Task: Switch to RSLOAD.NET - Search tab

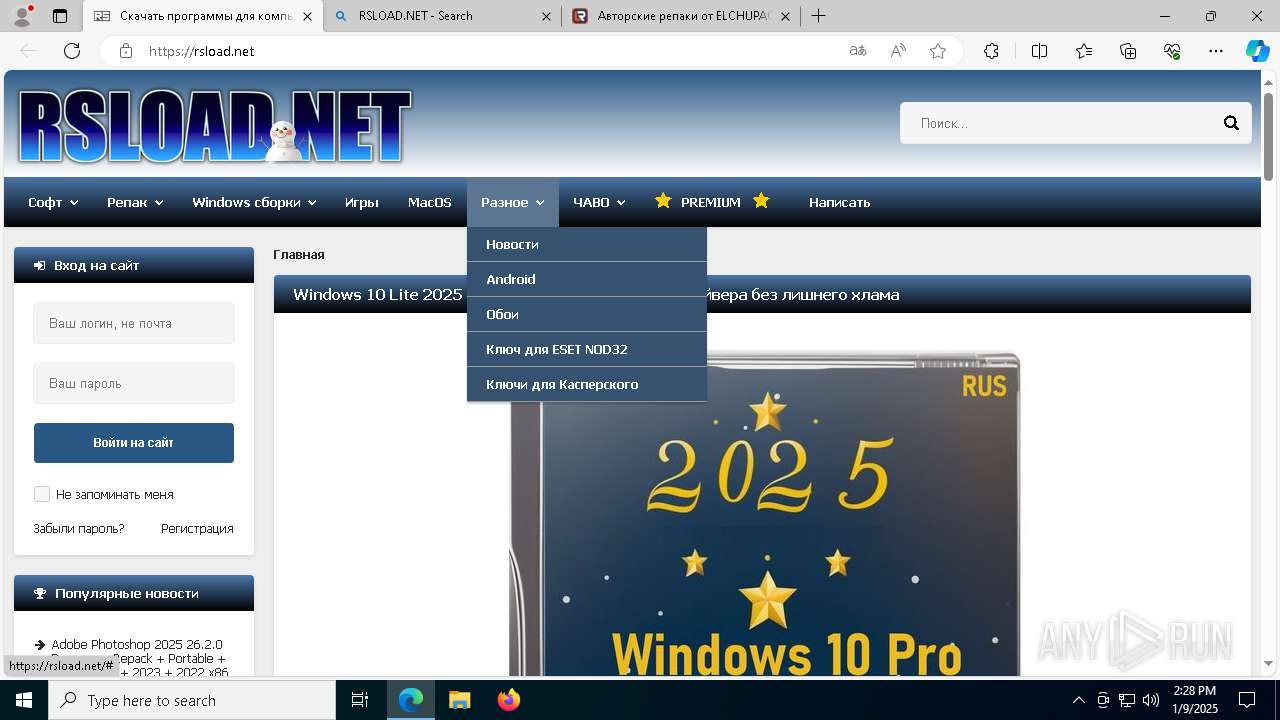Action: [441, 16]
